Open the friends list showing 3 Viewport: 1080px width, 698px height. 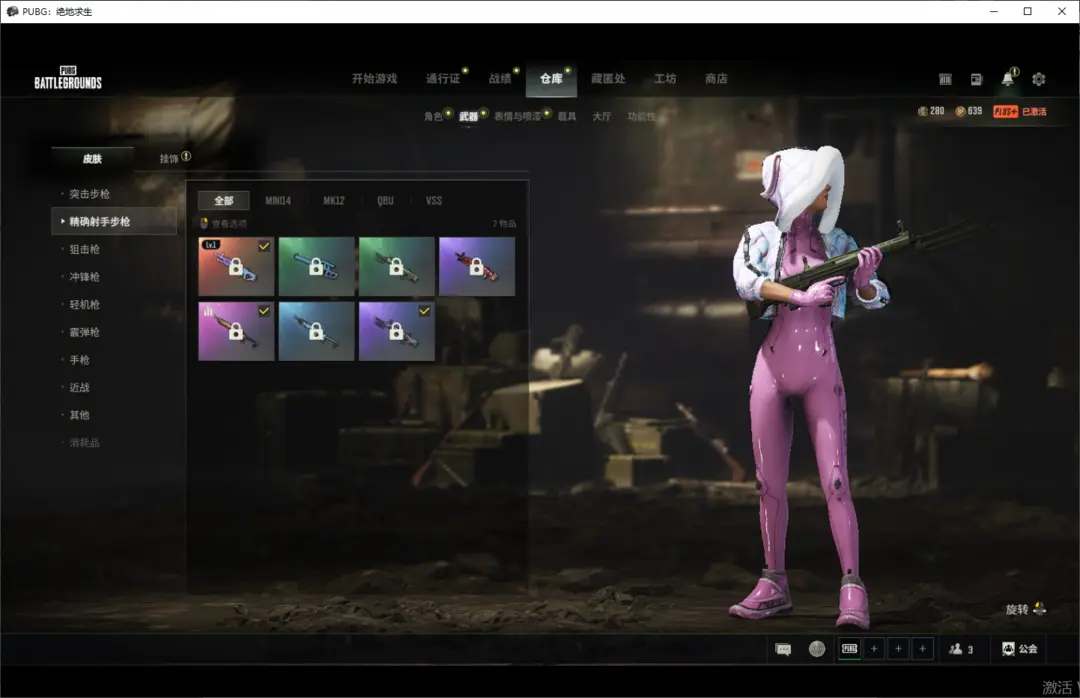(x=961, y=649)
